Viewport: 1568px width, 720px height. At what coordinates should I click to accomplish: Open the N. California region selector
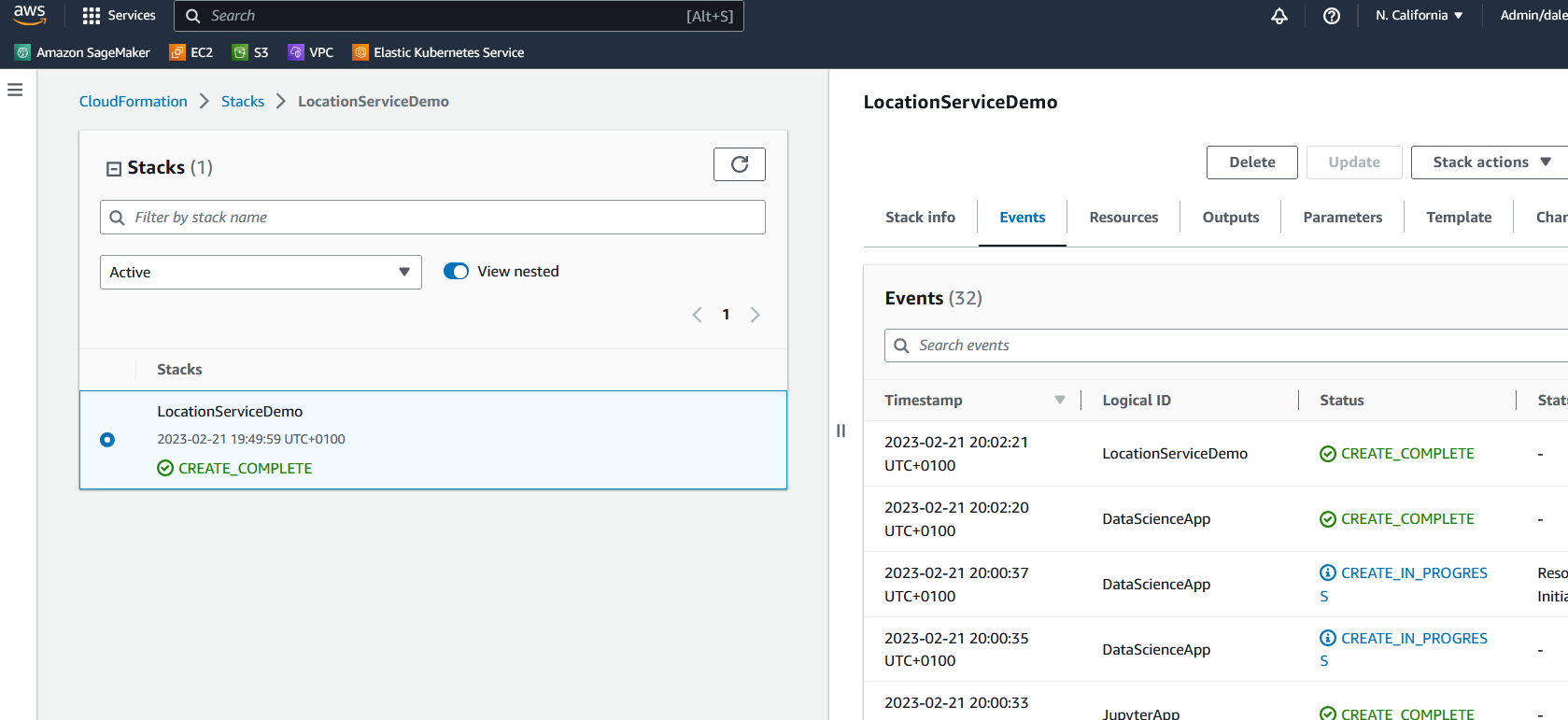[x=1420, y=15]
